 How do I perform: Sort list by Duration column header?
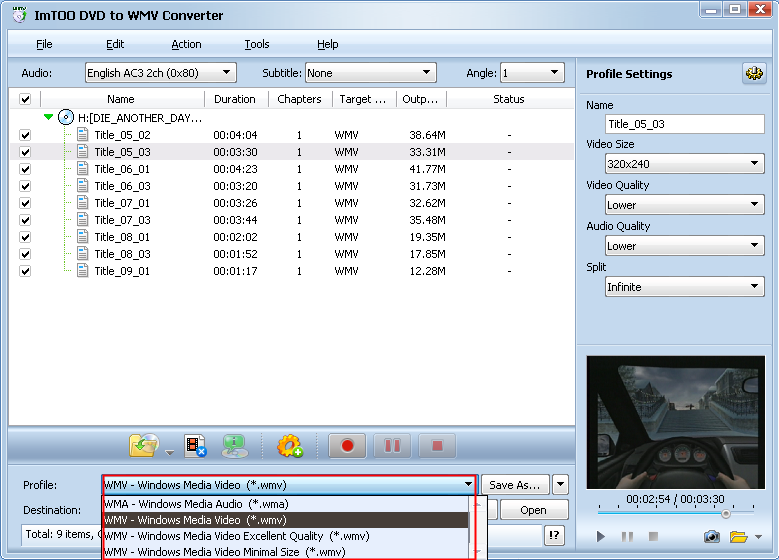(235, 99)
